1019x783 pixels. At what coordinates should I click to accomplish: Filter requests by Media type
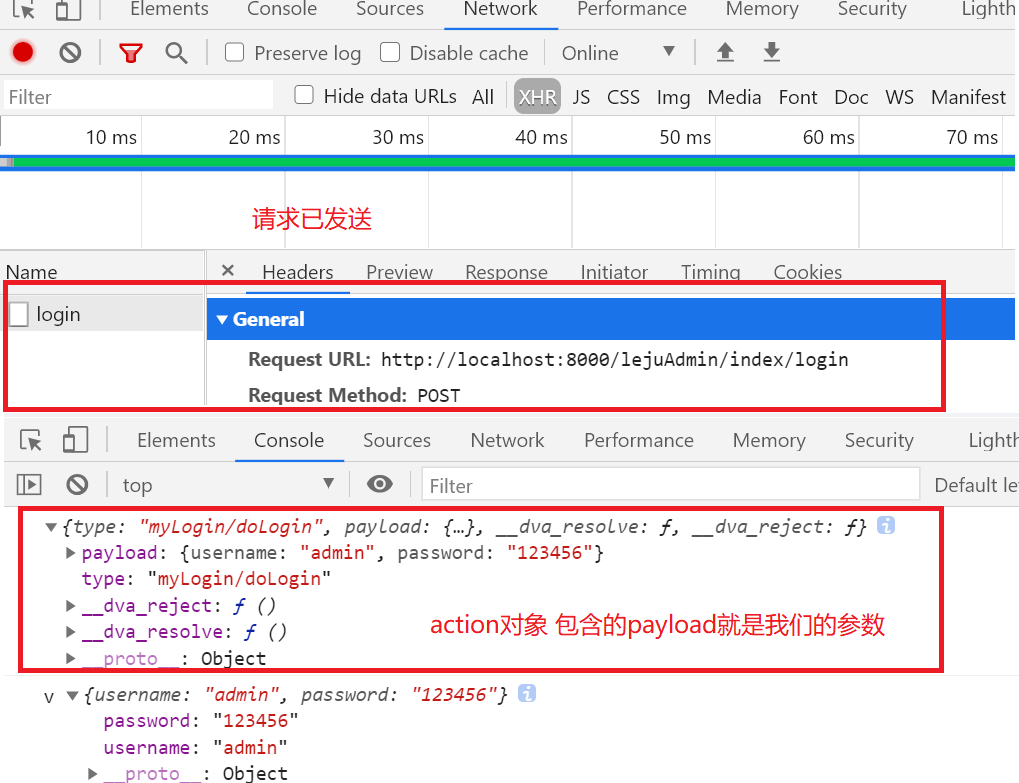click(x=734, y=97)
